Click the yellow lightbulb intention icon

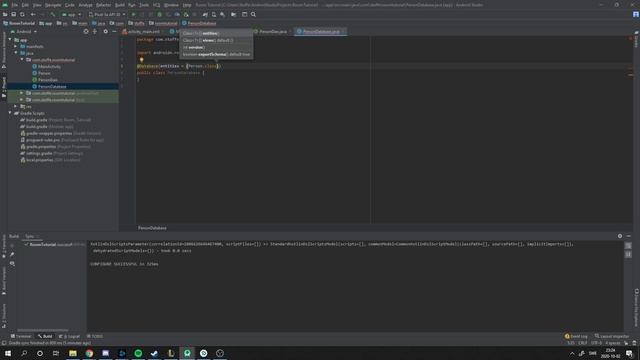pyautogui.click(x=142, y=60)
